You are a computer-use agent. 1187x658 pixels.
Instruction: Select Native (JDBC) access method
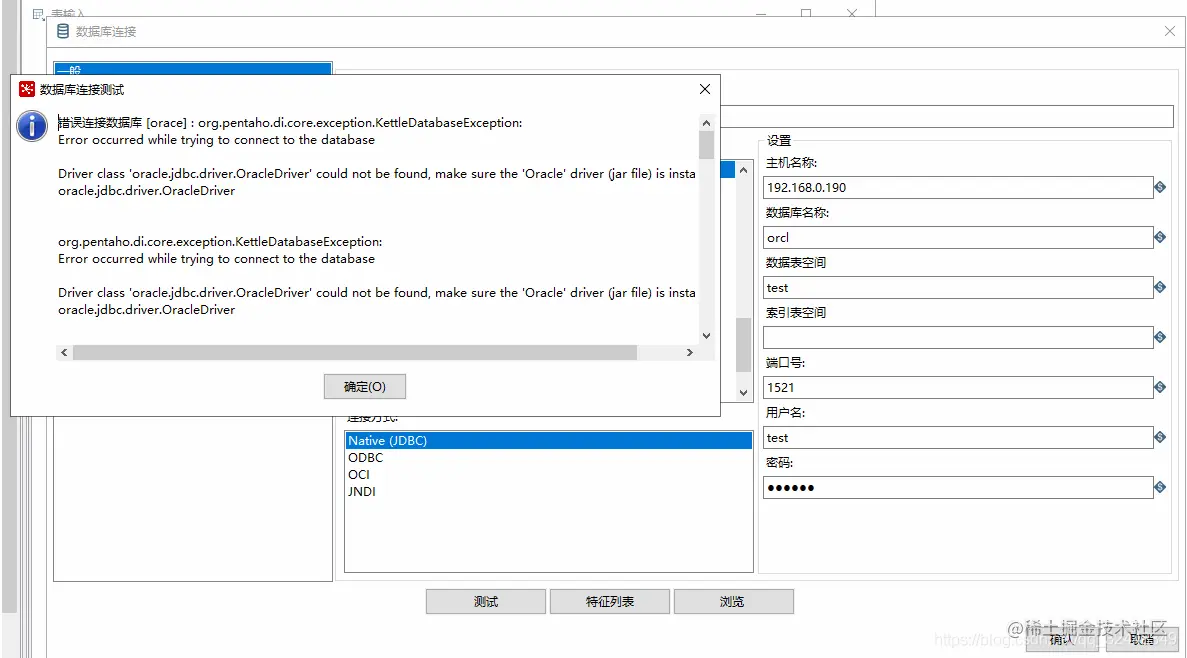548,441
